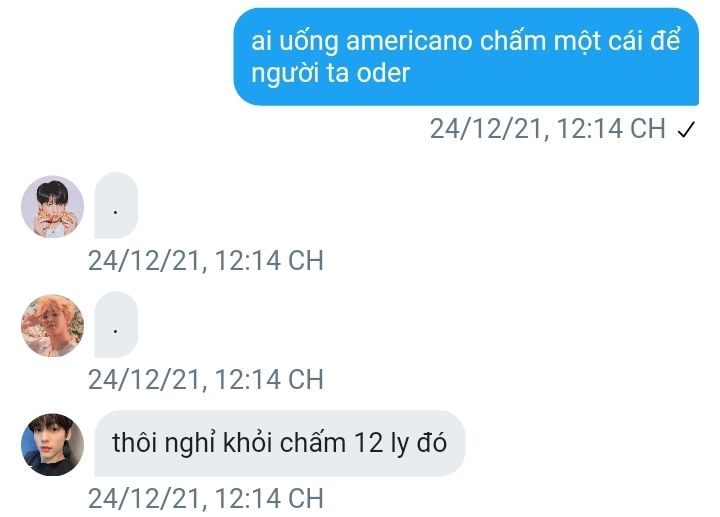Click the sent checkmark icon beside the timestamp
Viewport: 720px width, 517px height.
tap(686, 129)
